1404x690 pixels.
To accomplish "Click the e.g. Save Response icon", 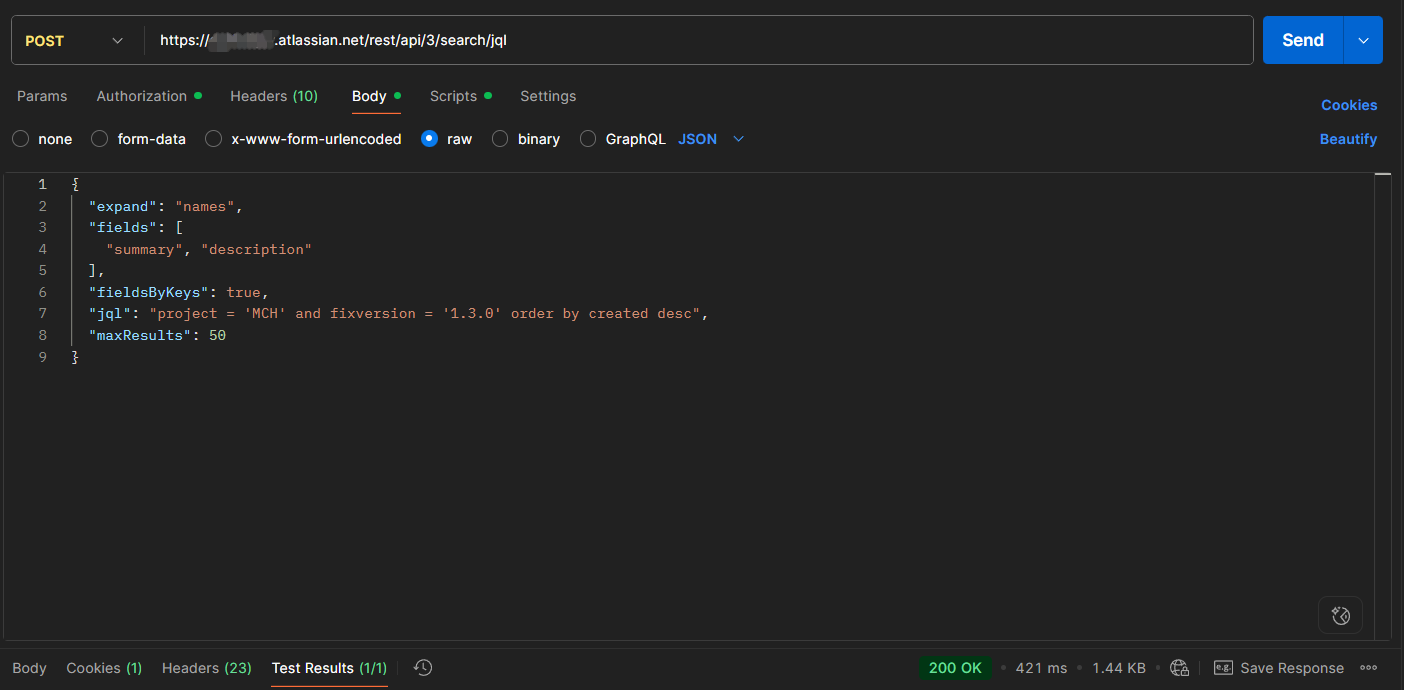I will click(1222, 668).
